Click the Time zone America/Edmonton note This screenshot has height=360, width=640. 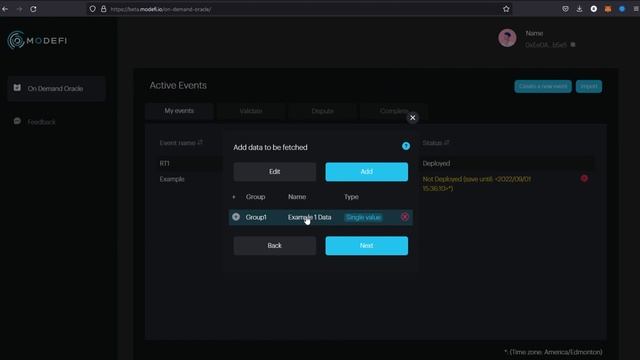point(553,352)
